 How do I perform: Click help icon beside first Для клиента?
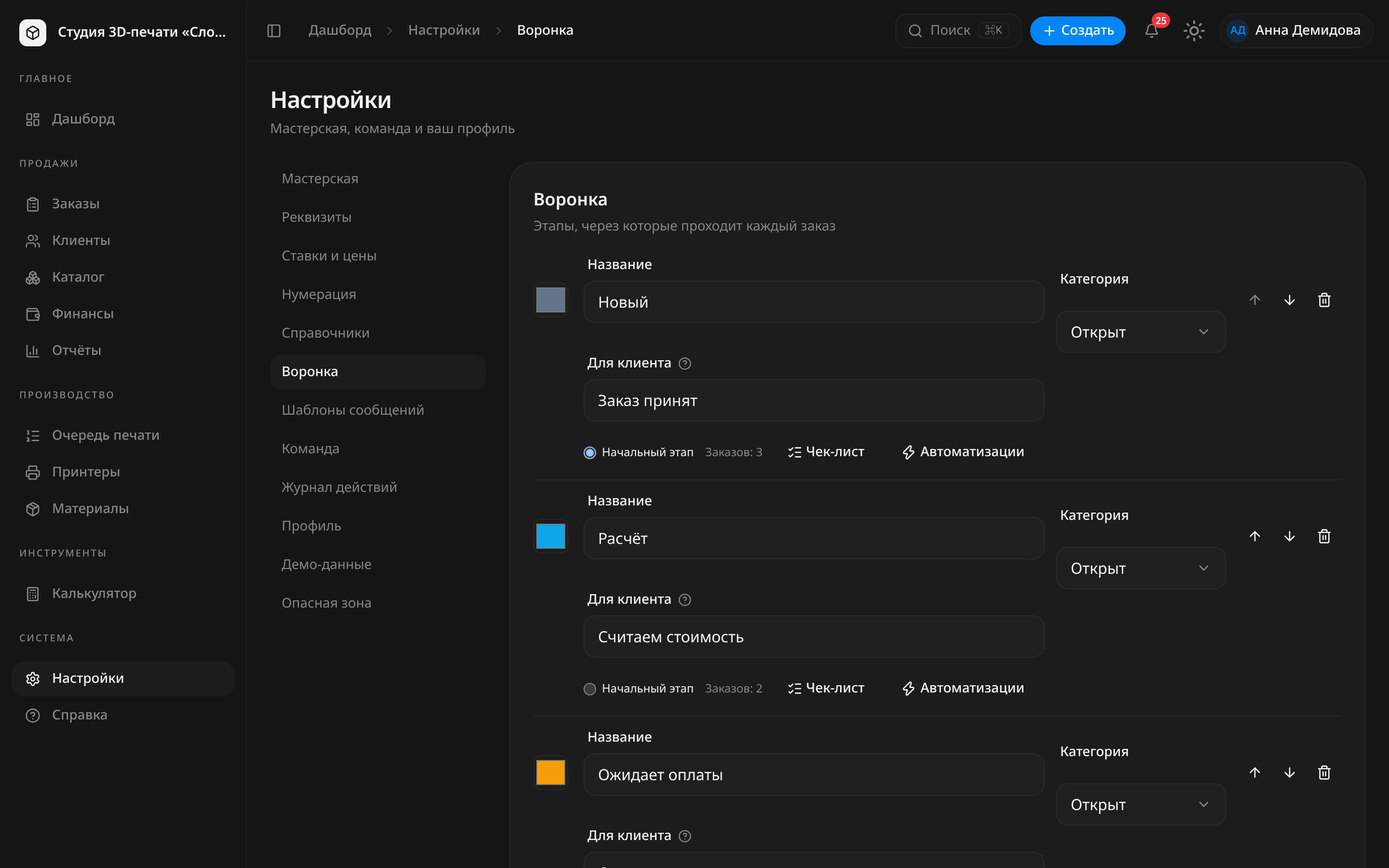click(x=685, y=364)
